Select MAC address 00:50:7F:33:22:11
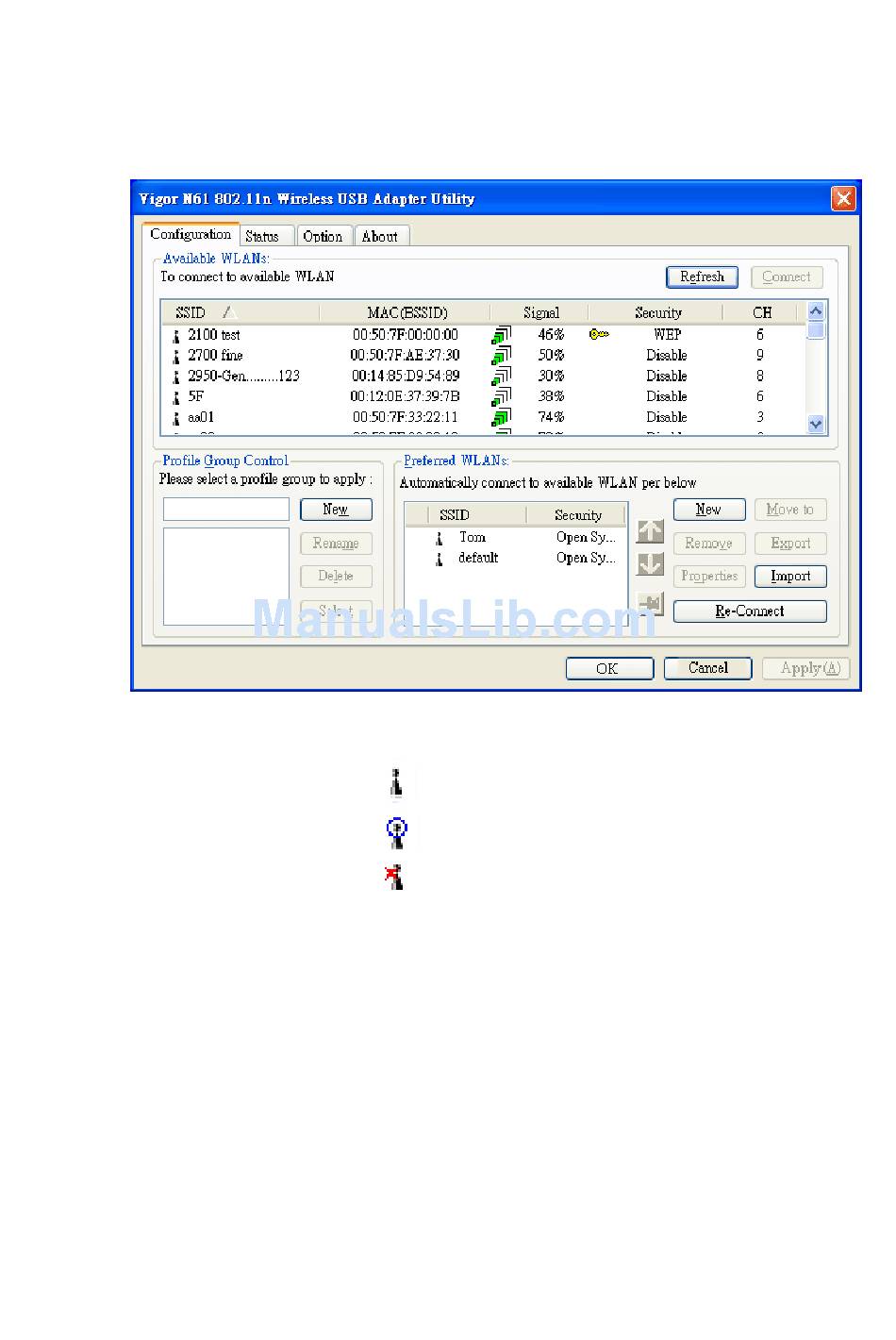 (x=406, y=417)
